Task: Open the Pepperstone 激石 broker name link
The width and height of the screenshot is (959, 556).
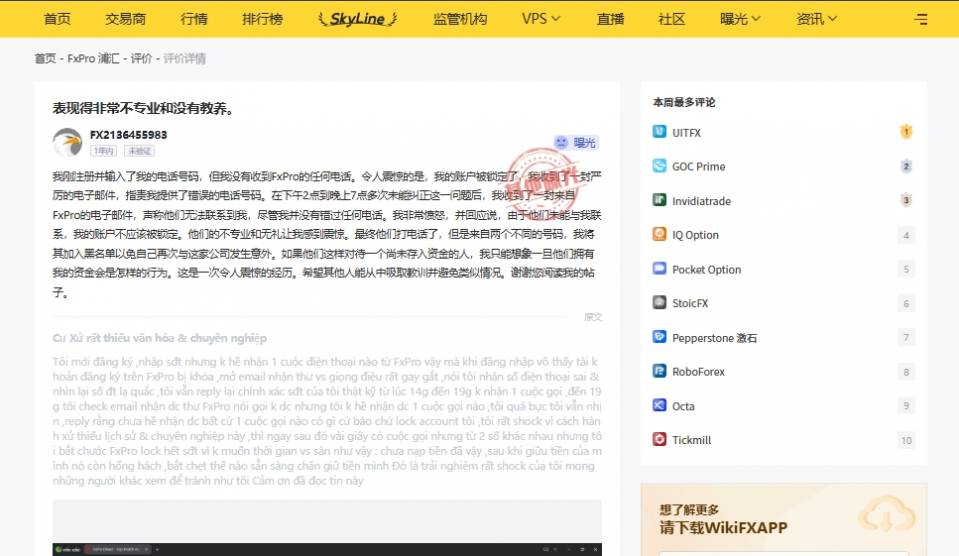Action: click(714, 338)
